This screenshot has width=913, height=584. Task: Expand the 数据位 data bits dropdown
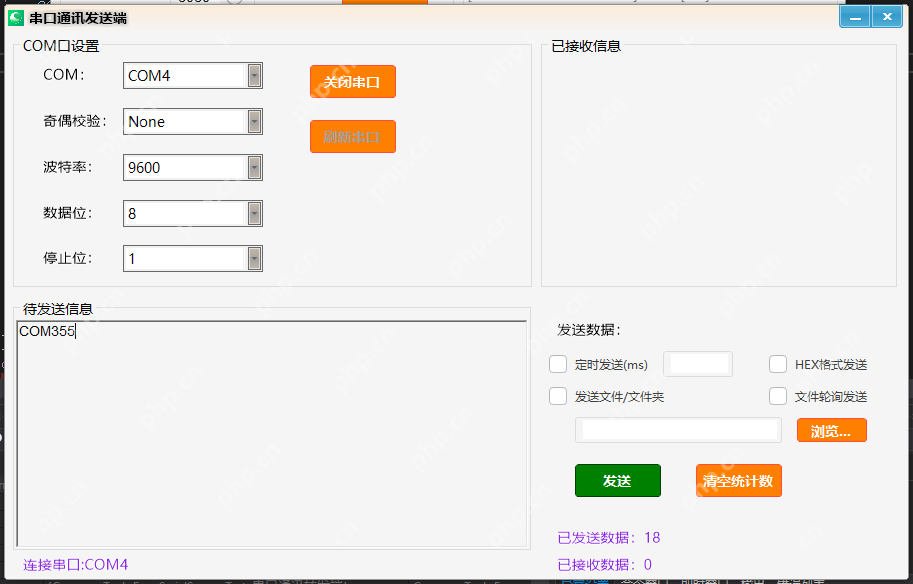[x=255, y=213]
